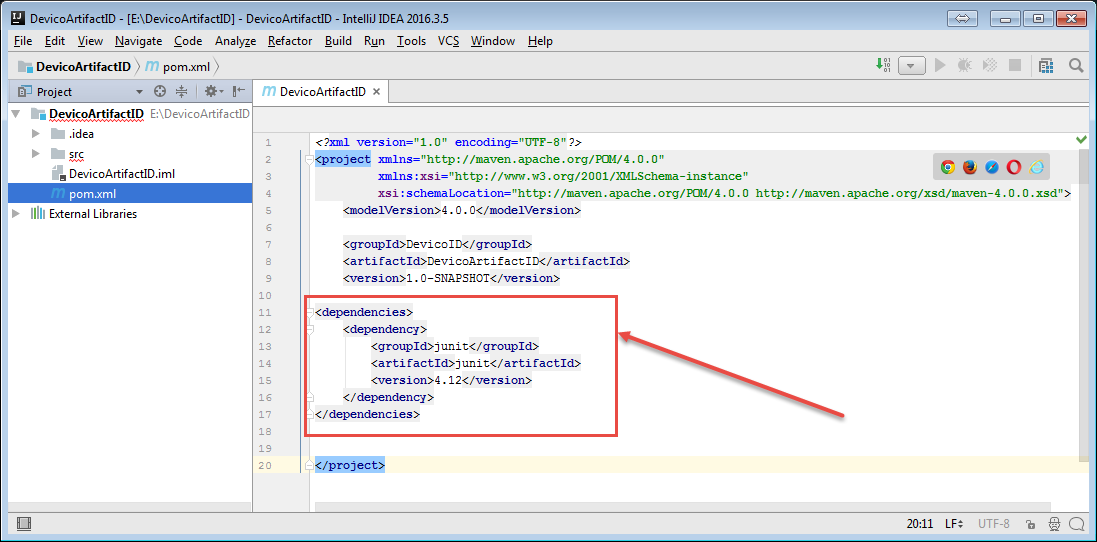
Task: Click the Run play icon
Action: click(x=940, y=65)
